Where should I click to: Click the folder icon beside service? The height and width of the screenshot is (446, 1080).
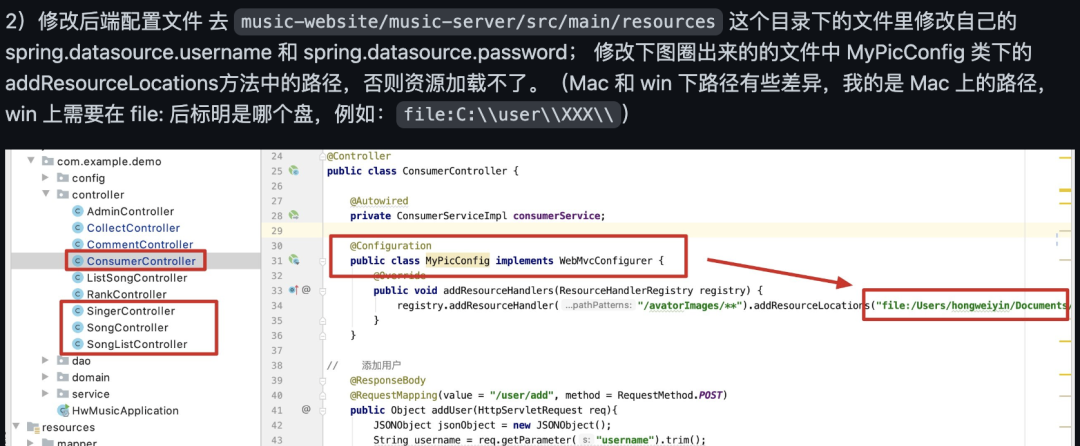click(63, 394)
